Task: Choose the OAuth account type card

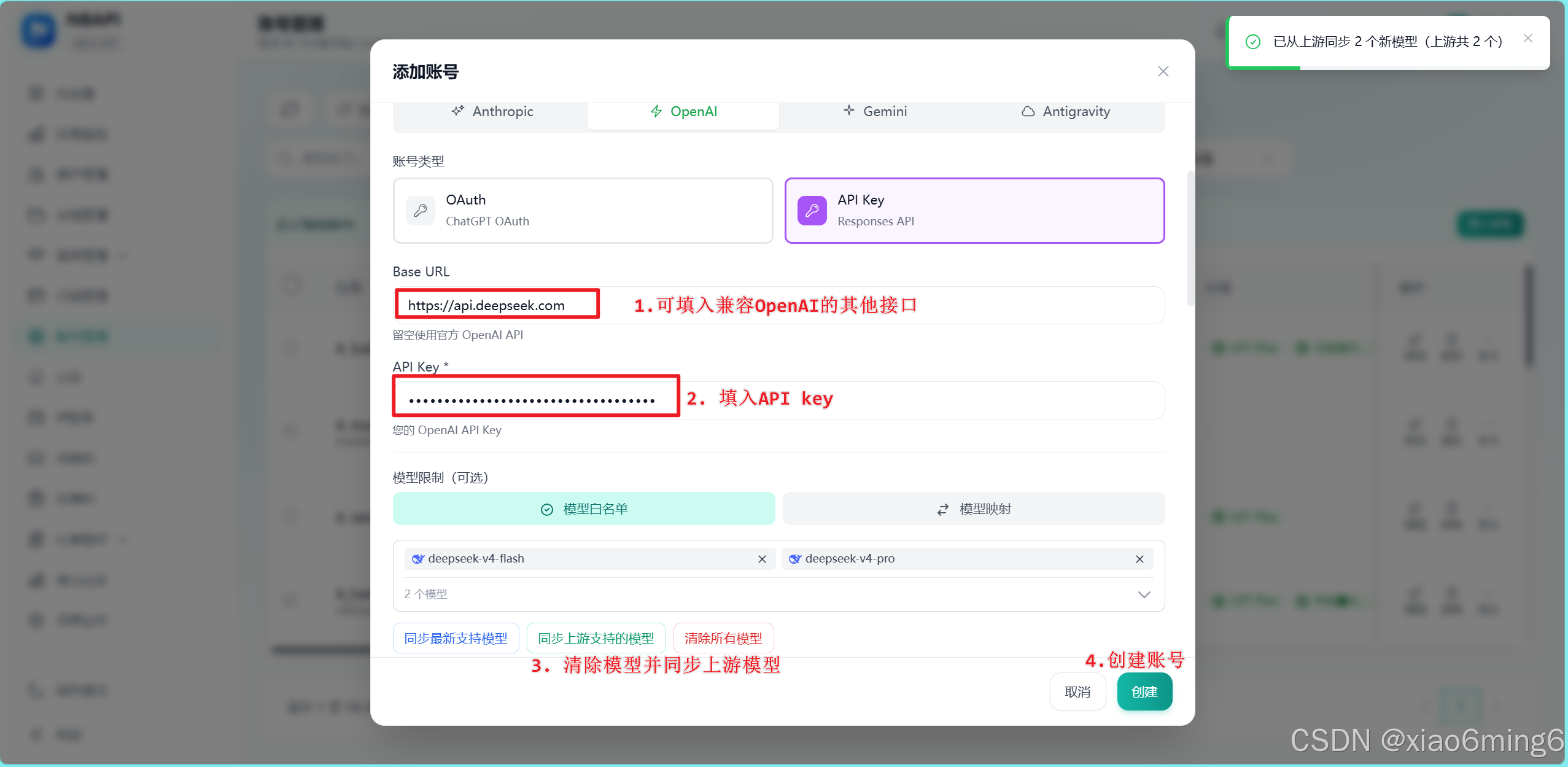Action: (x=583, y=211)
